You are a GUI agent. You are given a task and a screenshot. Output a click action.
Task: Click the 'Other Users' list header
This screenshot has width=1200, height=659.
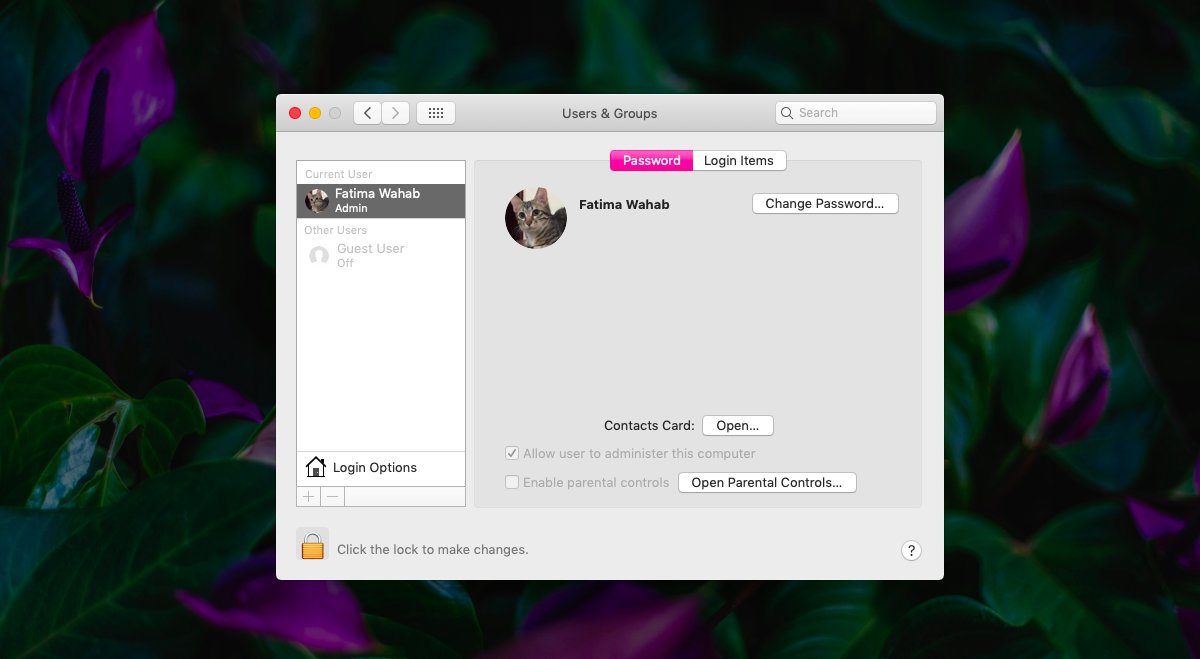[336, 230]
